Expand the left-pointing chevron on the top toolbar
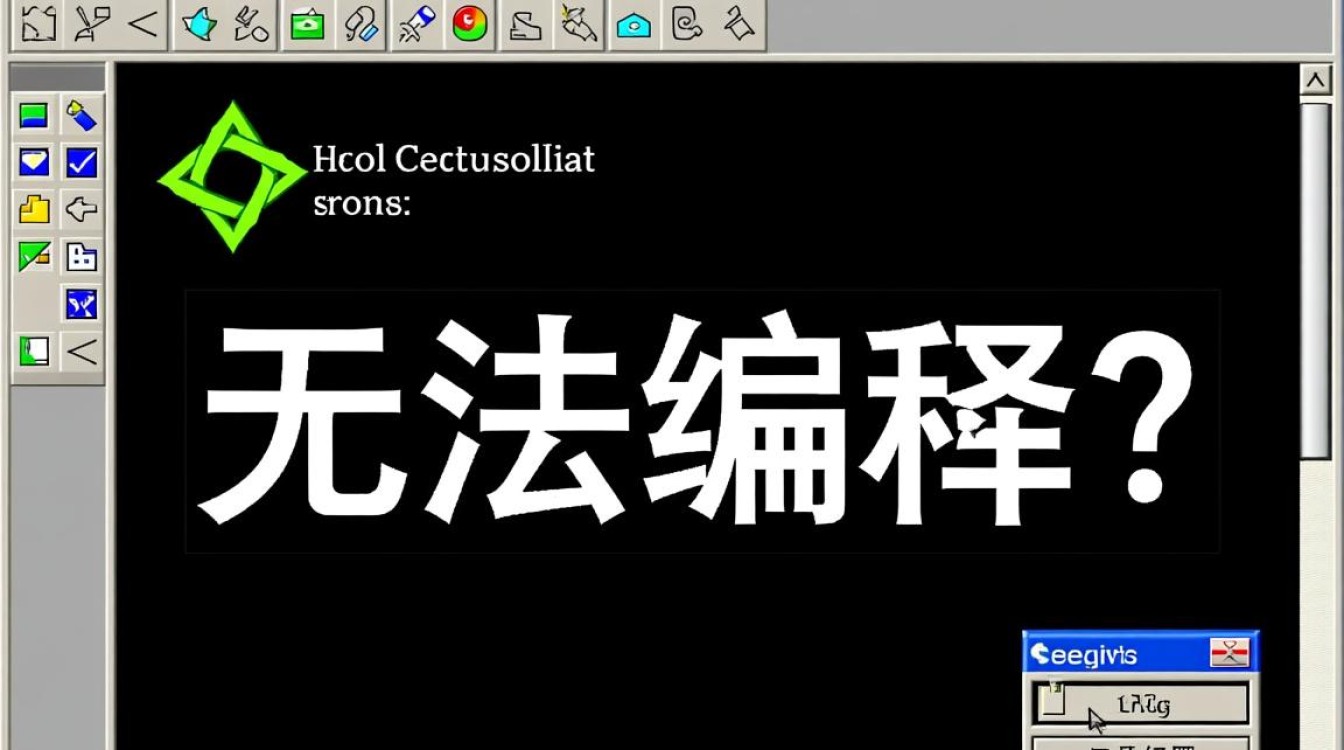Viewport: 1344px width, 750px height. 145,25
